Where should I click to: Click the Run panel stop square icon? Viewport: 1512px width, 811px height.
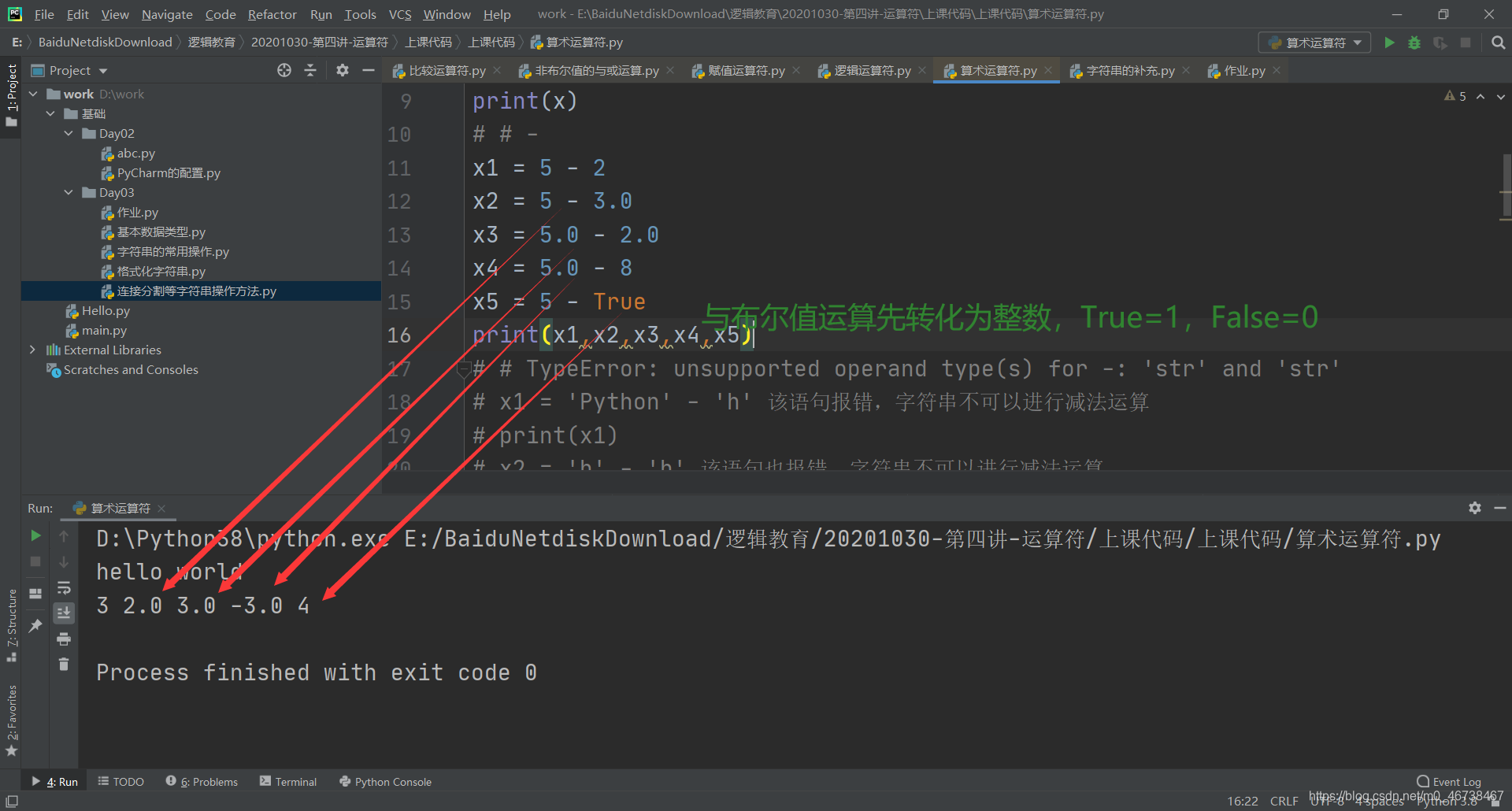pyautogui.click(x=35, y=561)
